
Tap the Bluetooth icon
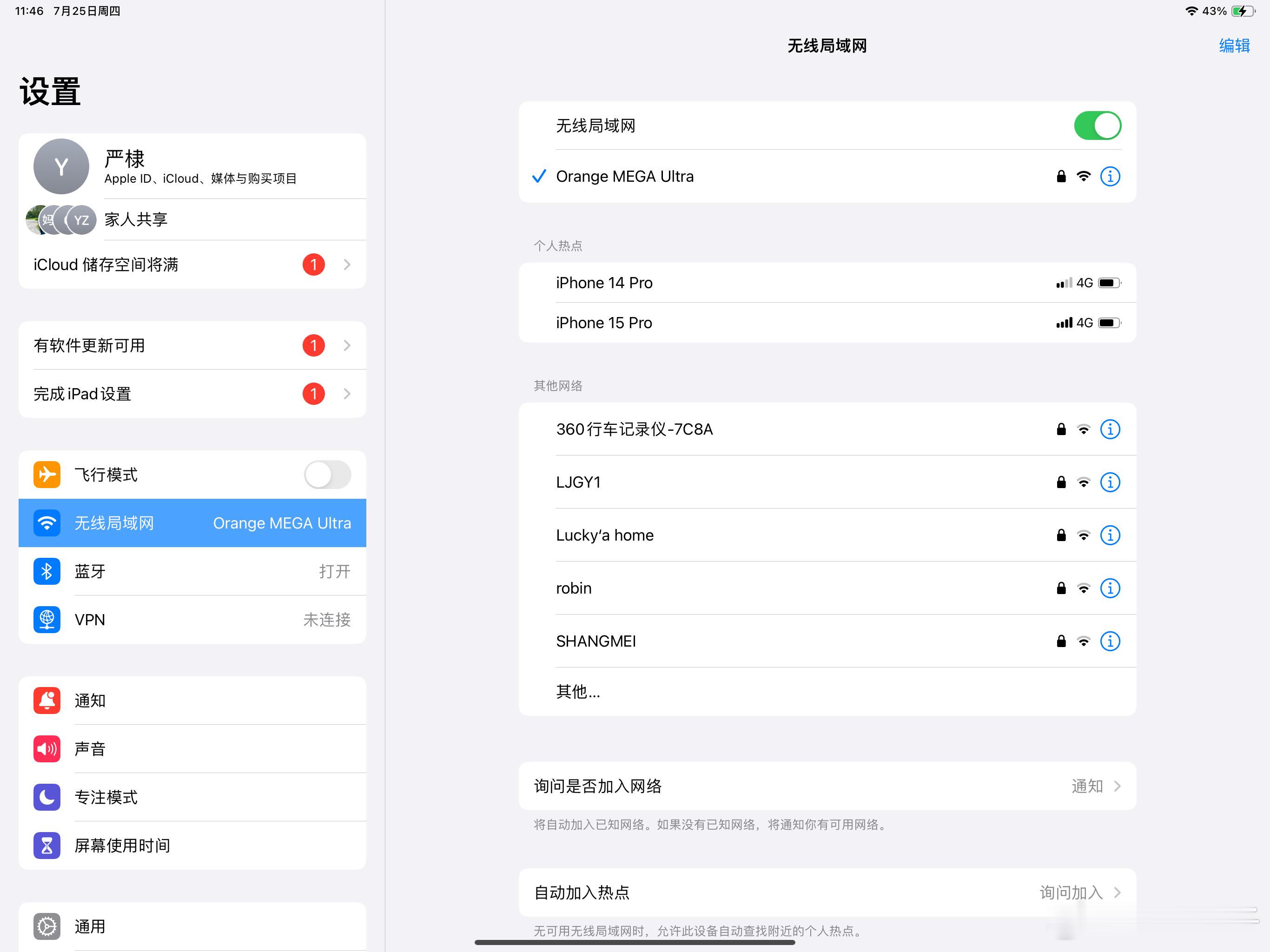pos(46,571)
